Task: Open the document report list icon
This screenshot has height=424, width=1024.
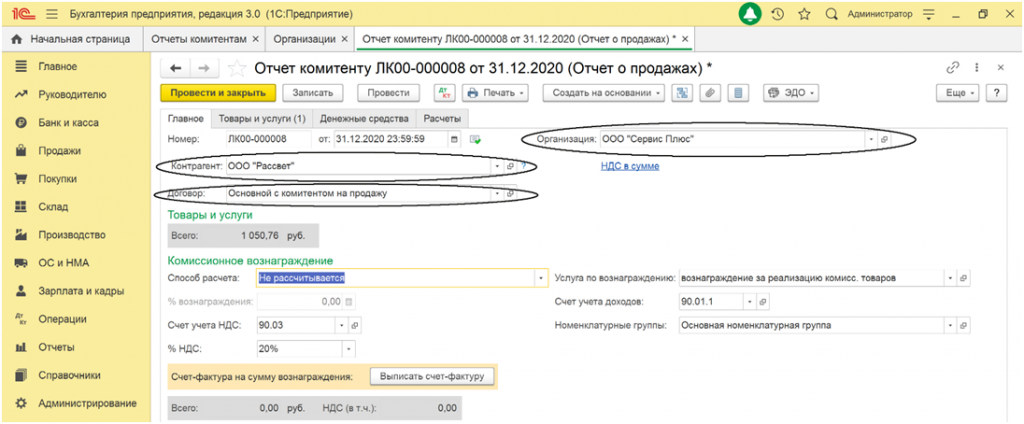Action: point(739,93)
